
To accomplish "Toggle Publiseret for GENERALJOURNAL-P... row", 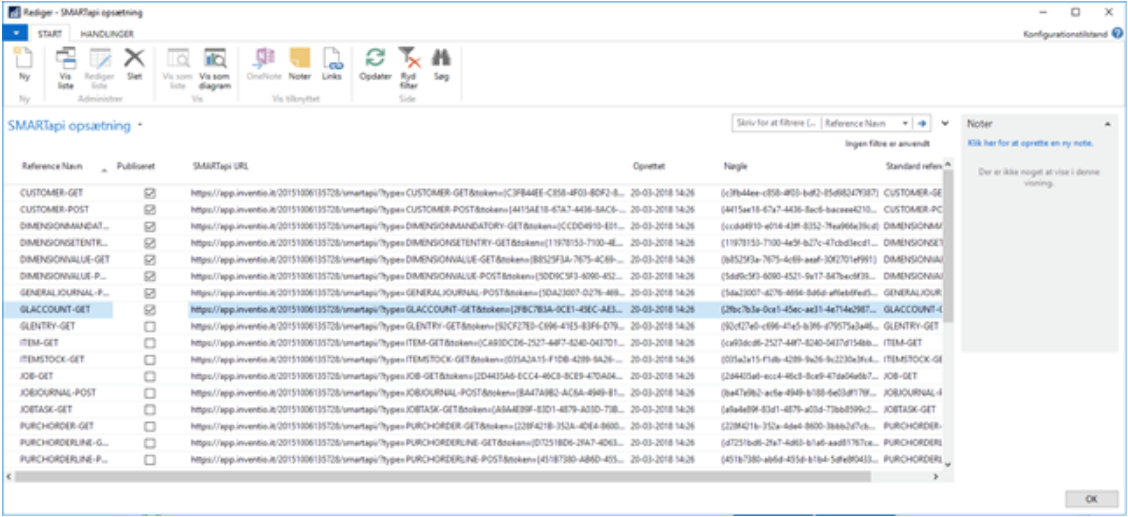I will 150,293.
